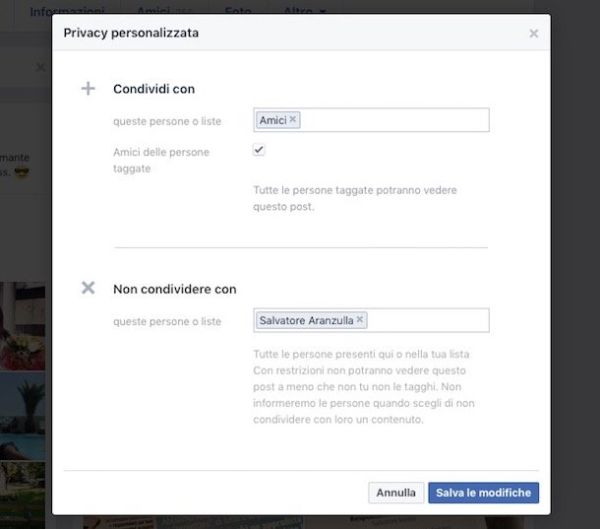600x529 pixels.
Task: Click the X icon beside Non condividere con
Action: (x=88, y=288)
